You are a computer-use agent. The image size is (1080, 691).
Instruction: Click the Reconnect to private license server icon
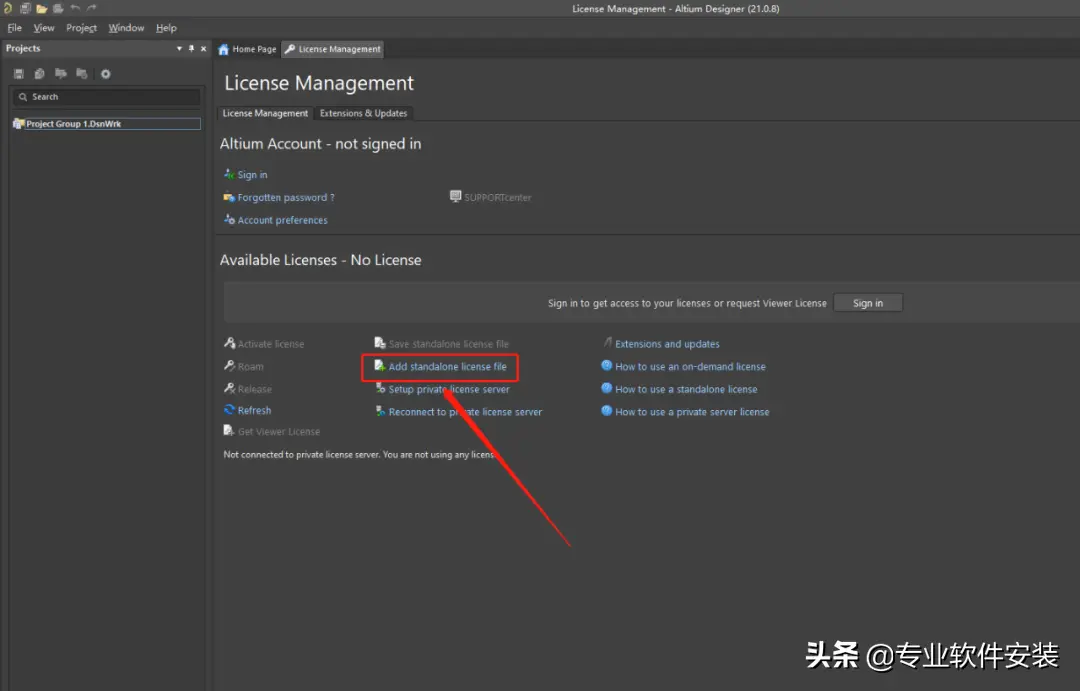380,411
